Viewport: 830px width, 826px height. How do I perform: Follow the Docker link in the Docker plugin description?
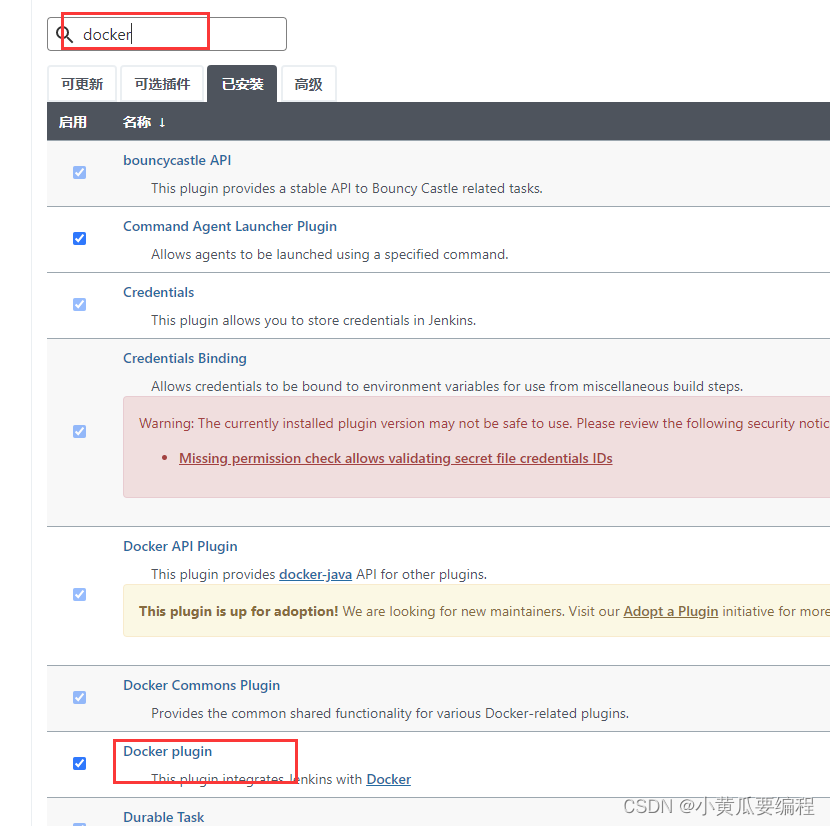[389, 779]
